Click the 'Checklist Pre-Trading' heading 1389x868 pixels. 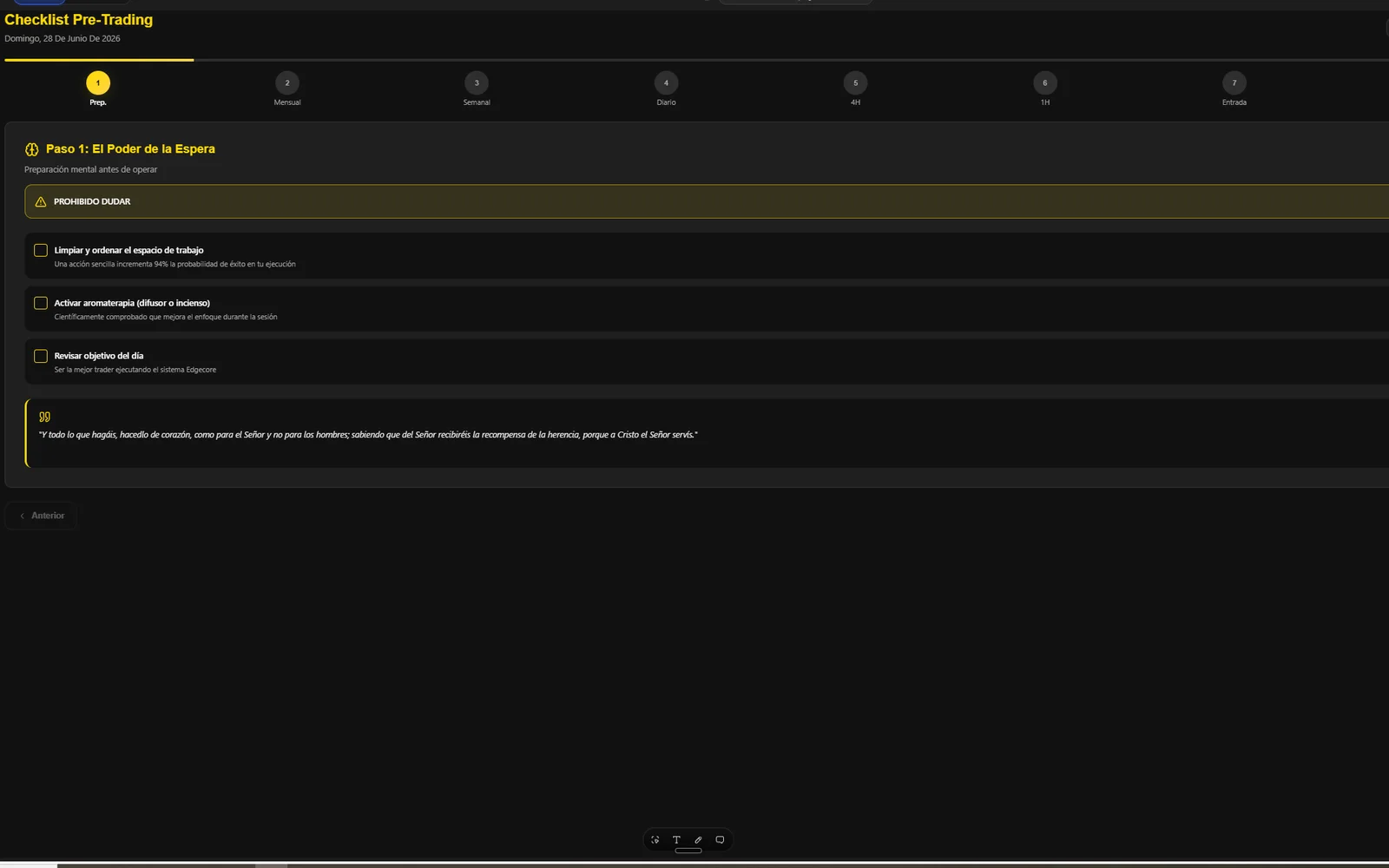[x=79, y=20]
